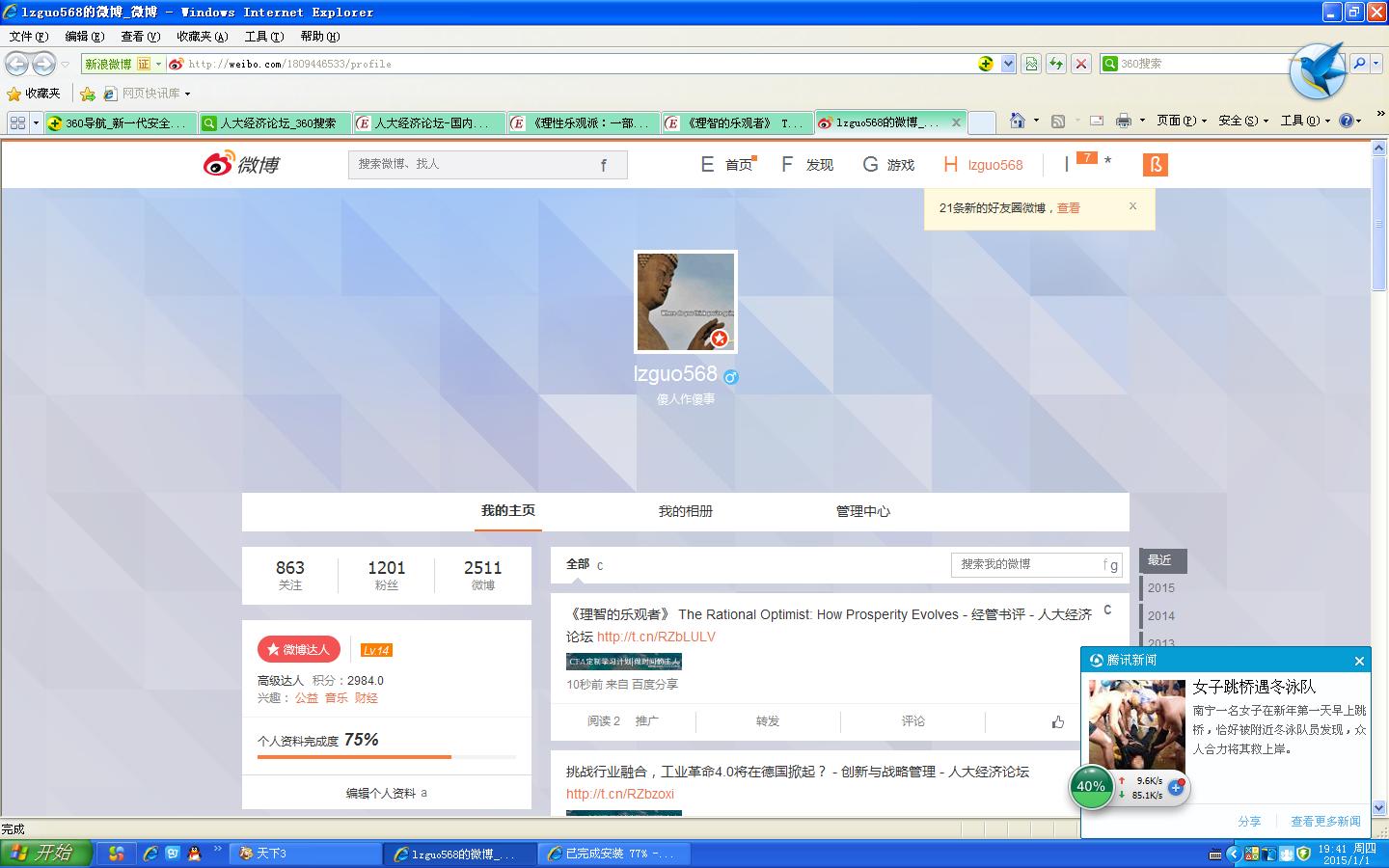
Task: Jump to 2014 in the timeline
Action: point(1161,616)
